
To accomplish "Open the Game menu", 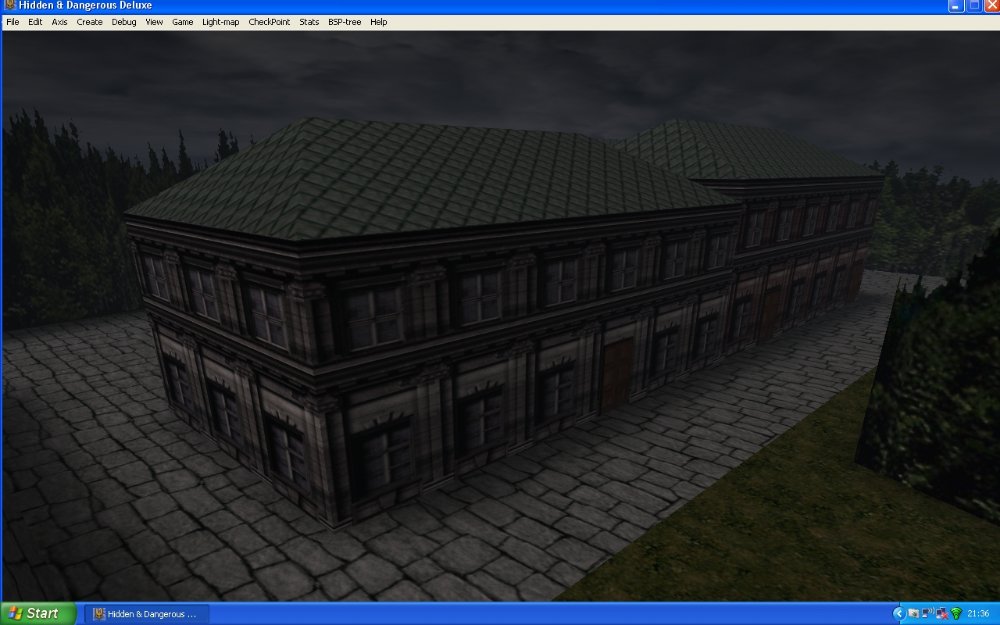I will pos(182,22).
